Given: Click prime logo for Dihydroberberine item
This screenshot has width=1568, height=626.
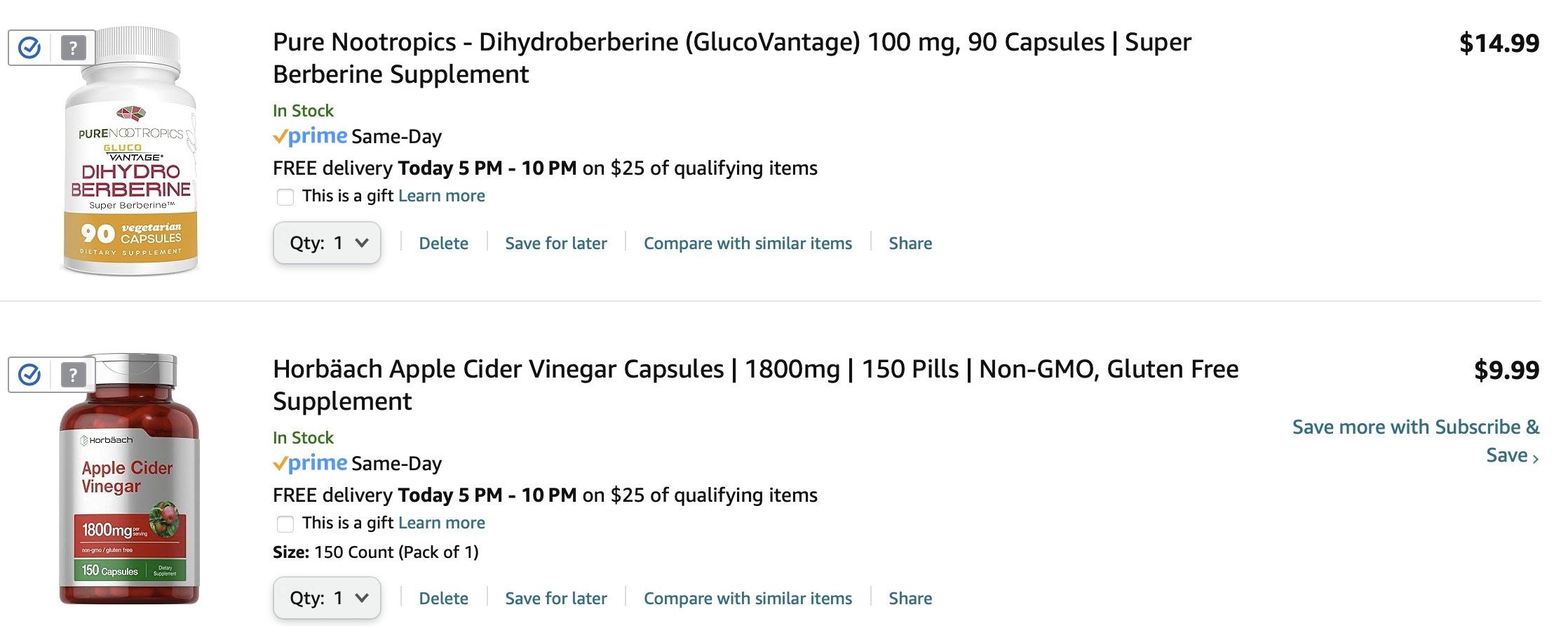Looking at the screenshot, I should [x=310, y=136].
